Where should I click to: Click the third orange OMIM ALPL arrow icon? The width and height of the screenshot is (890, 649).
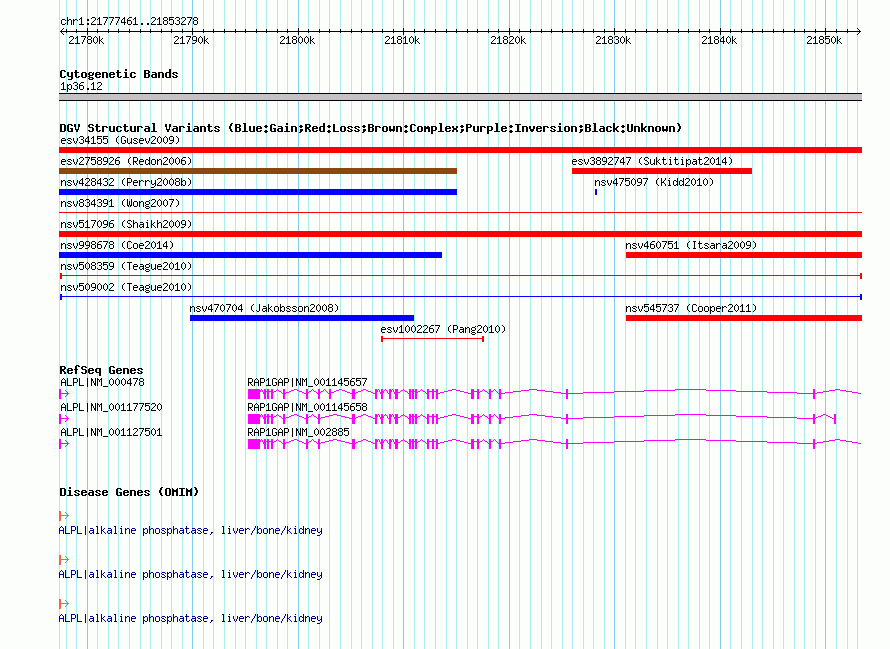[x=64, y=604]
